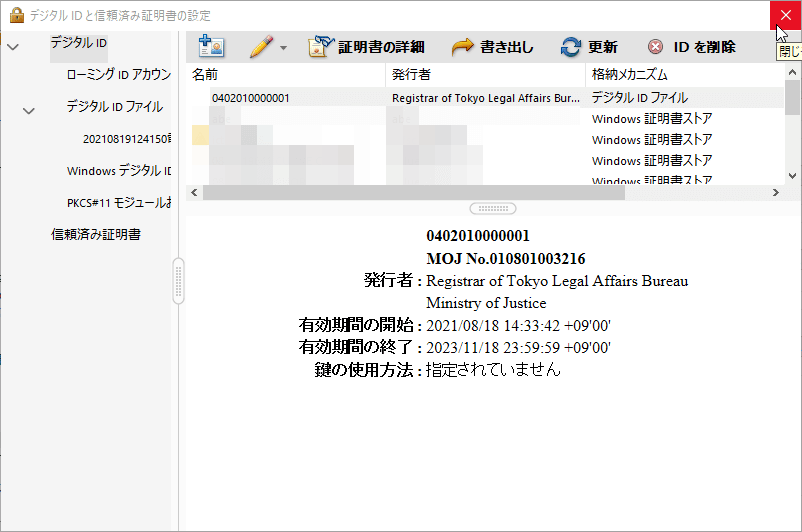Image resolution: width=802 pixels, height=532 pixels.
Task: Click the pencil usage options icon
Action: coord(260,47)
